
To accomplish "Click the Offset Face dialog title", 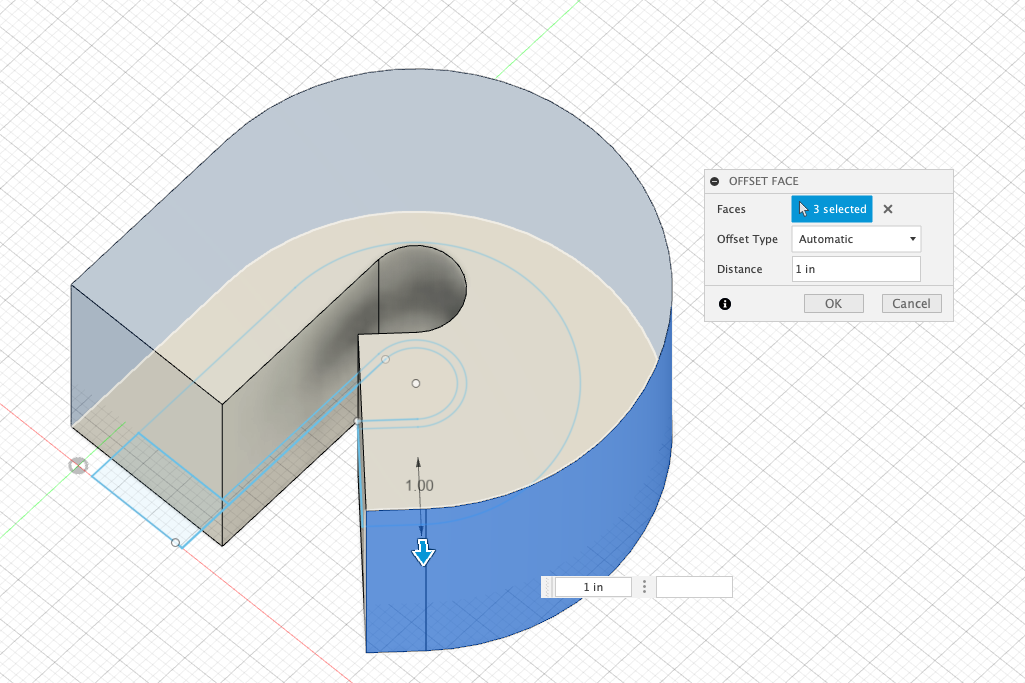I will (764, 182).
